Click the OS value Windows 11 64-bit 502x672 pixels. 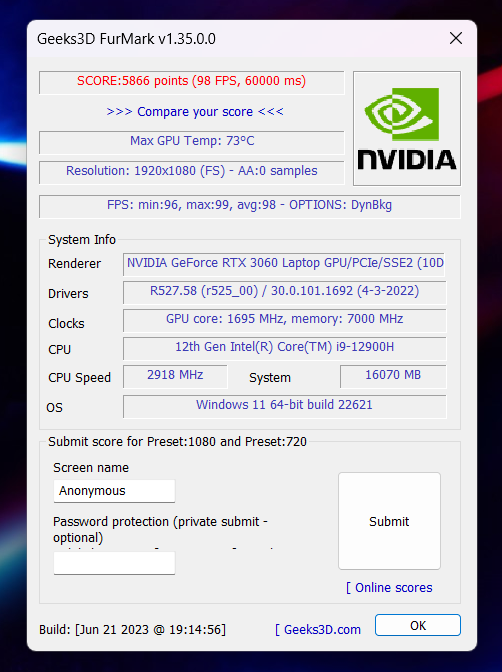click(x=285, y=406)
